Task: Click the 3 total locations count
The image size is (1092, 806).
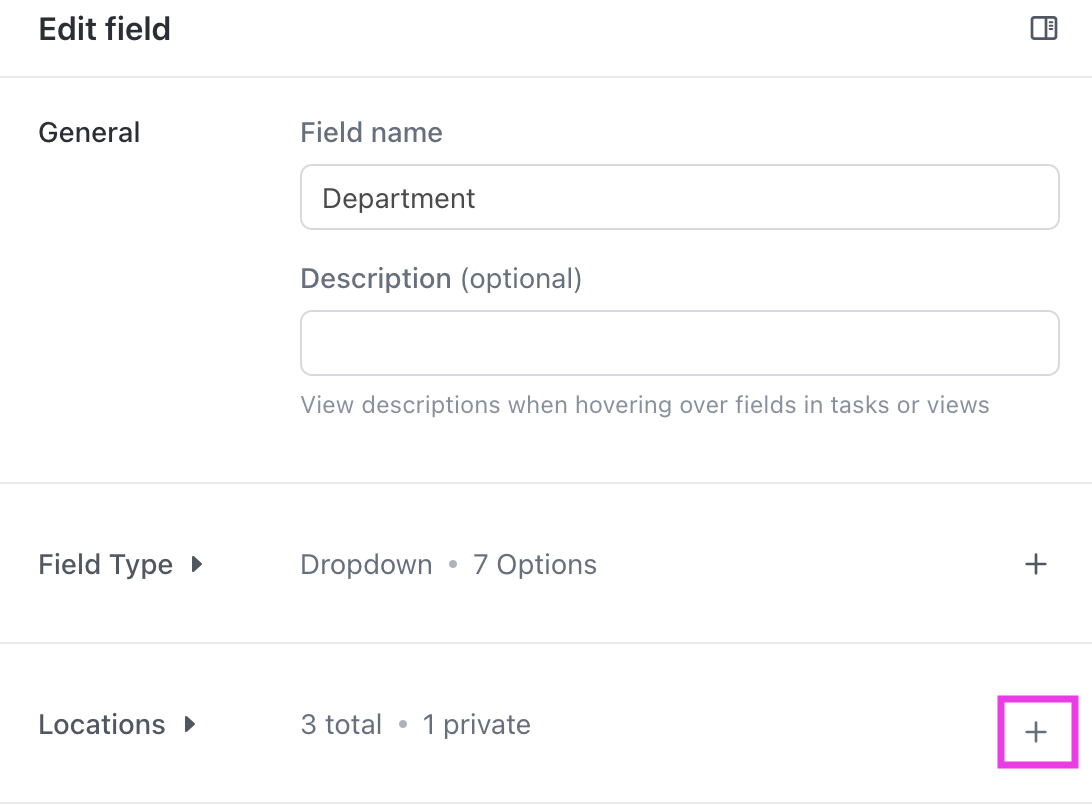Action: point(341,725)
